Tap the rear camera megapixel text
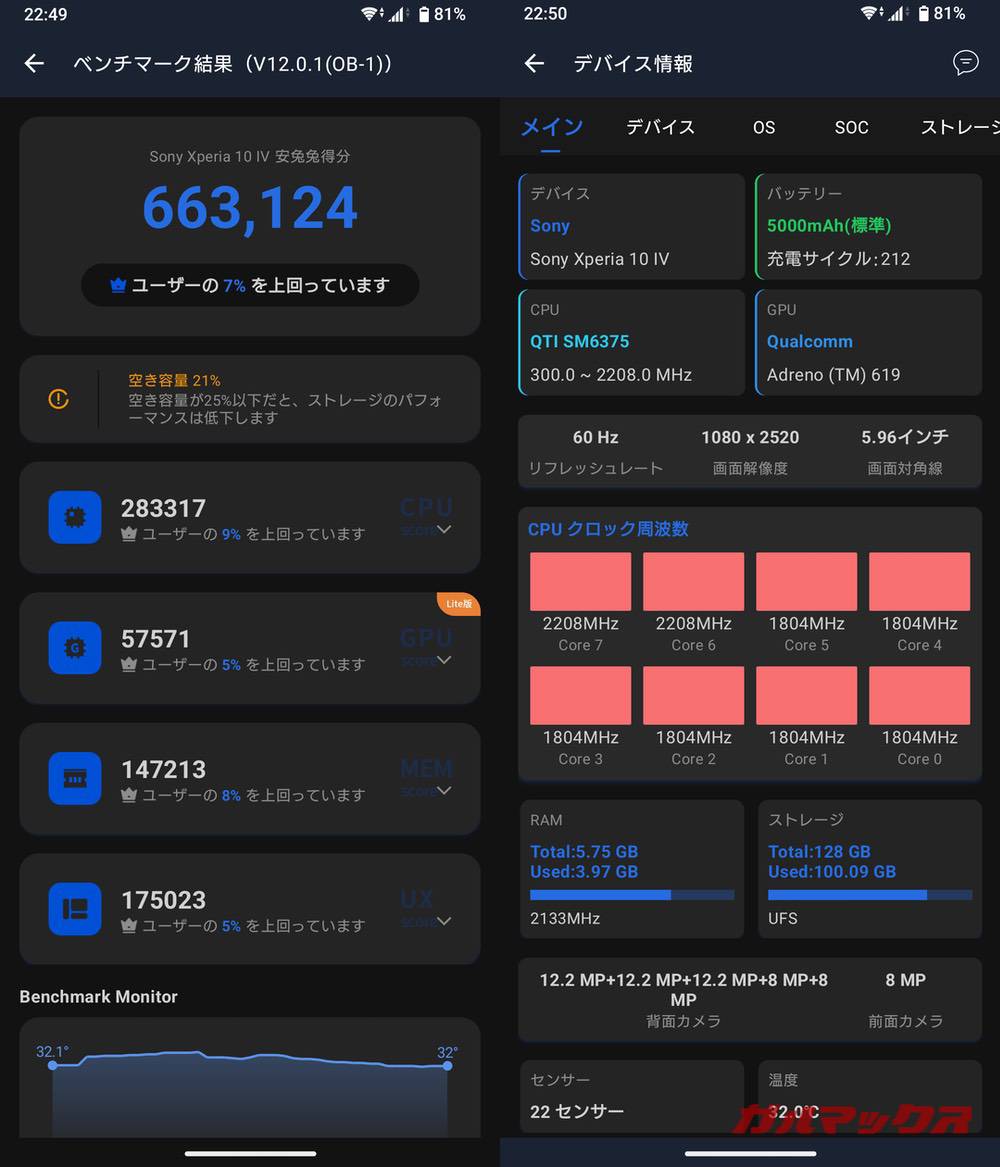This screenshot has height=1167, width=1000. click(x=683, y=990)
